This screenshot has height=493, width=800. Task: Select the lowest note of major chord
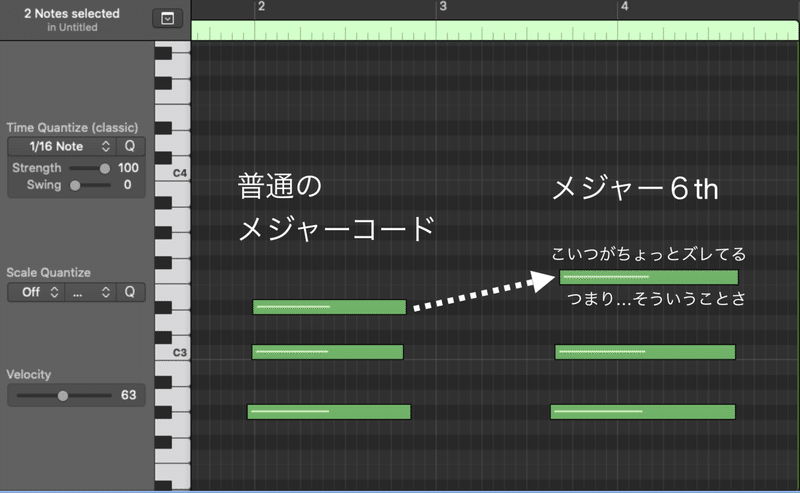pos(329,412)
